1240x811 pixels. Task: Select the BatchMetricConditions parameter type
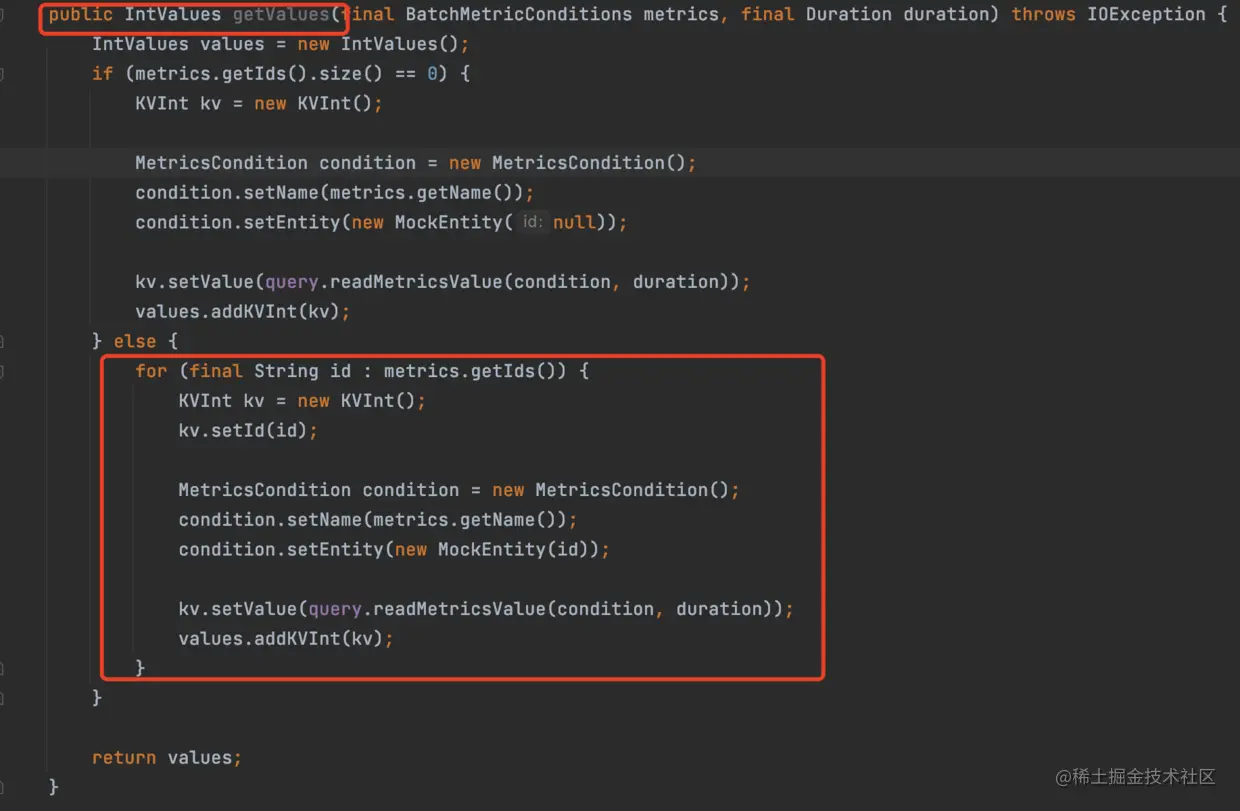coord(519,14)
